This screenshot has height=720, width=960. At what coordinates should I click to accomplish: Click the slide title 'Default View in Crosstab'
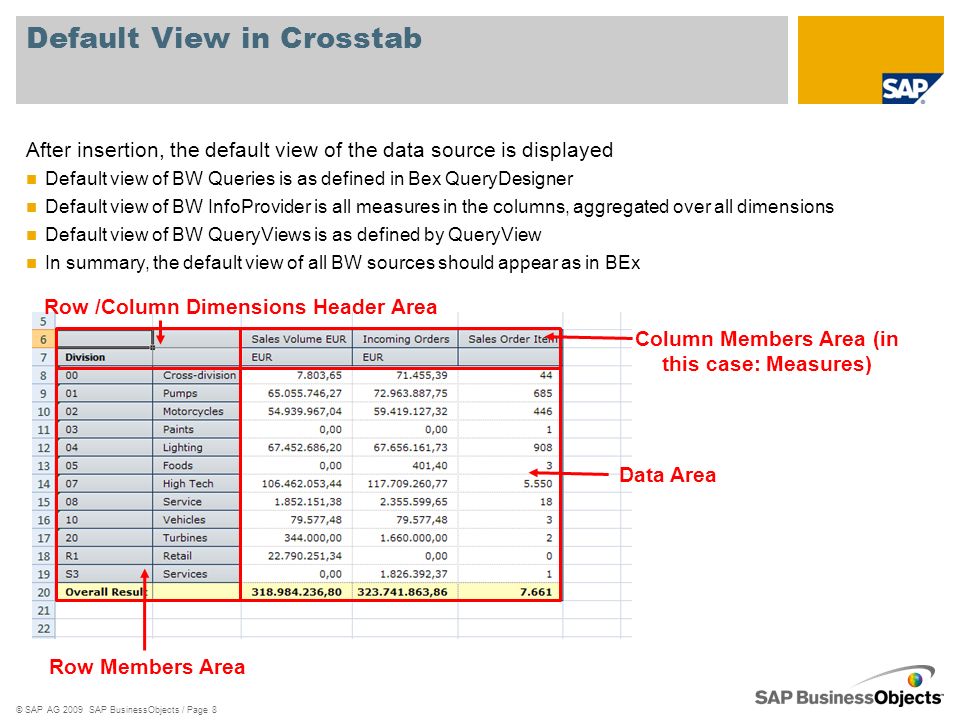click(224, 38)
